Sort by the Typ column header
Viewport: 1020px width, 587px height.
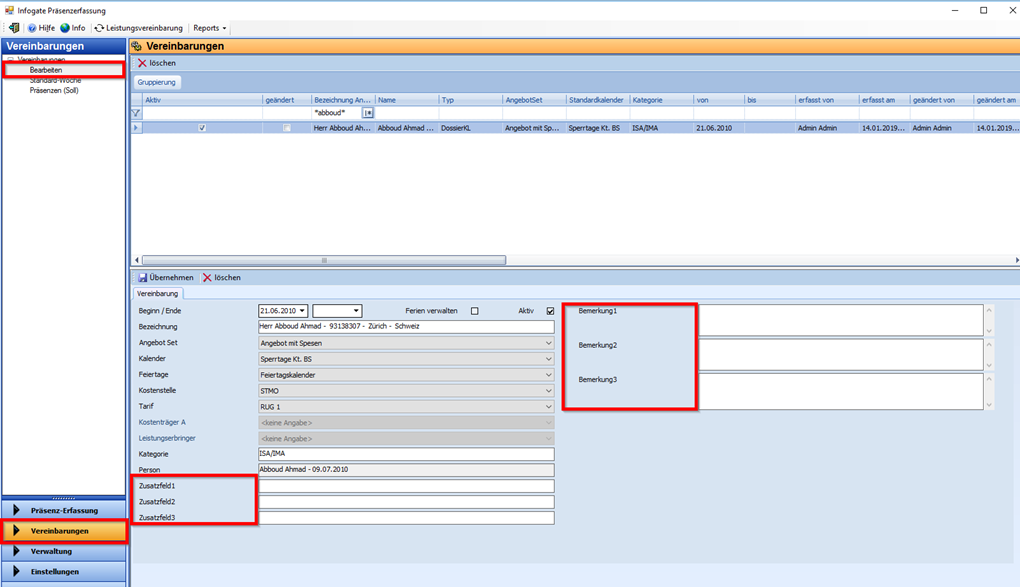(x=470, y=100)
